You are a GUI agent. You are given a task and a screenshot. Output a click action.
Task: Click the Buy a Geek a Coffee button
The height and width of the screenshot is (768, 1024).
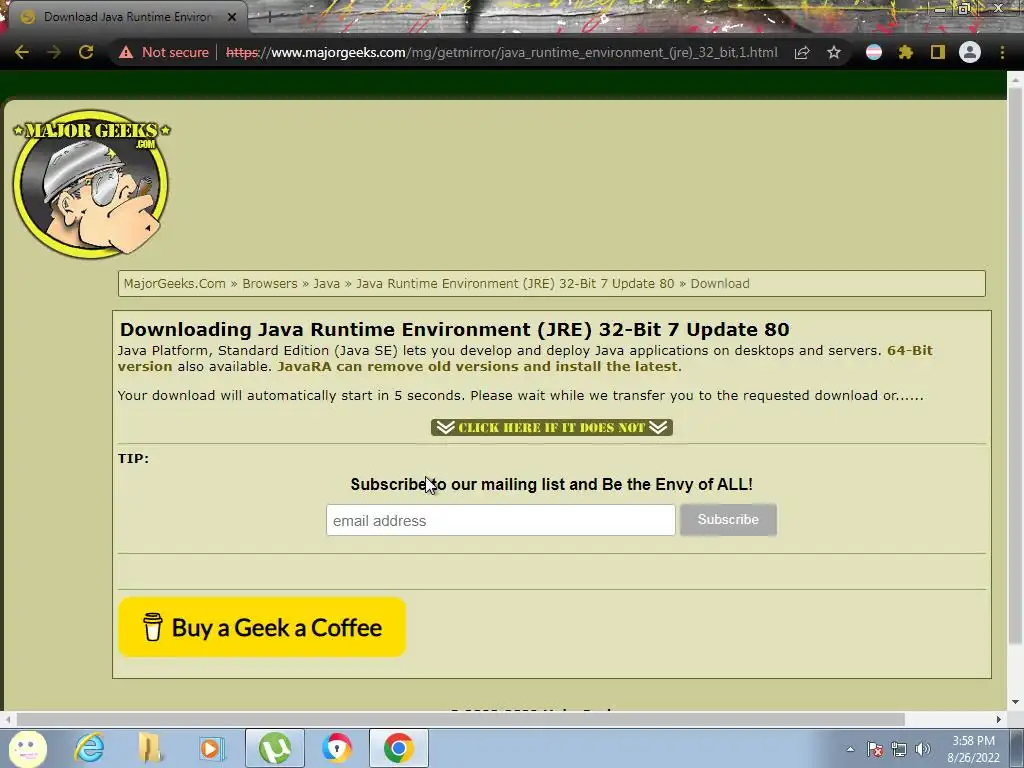262,627
